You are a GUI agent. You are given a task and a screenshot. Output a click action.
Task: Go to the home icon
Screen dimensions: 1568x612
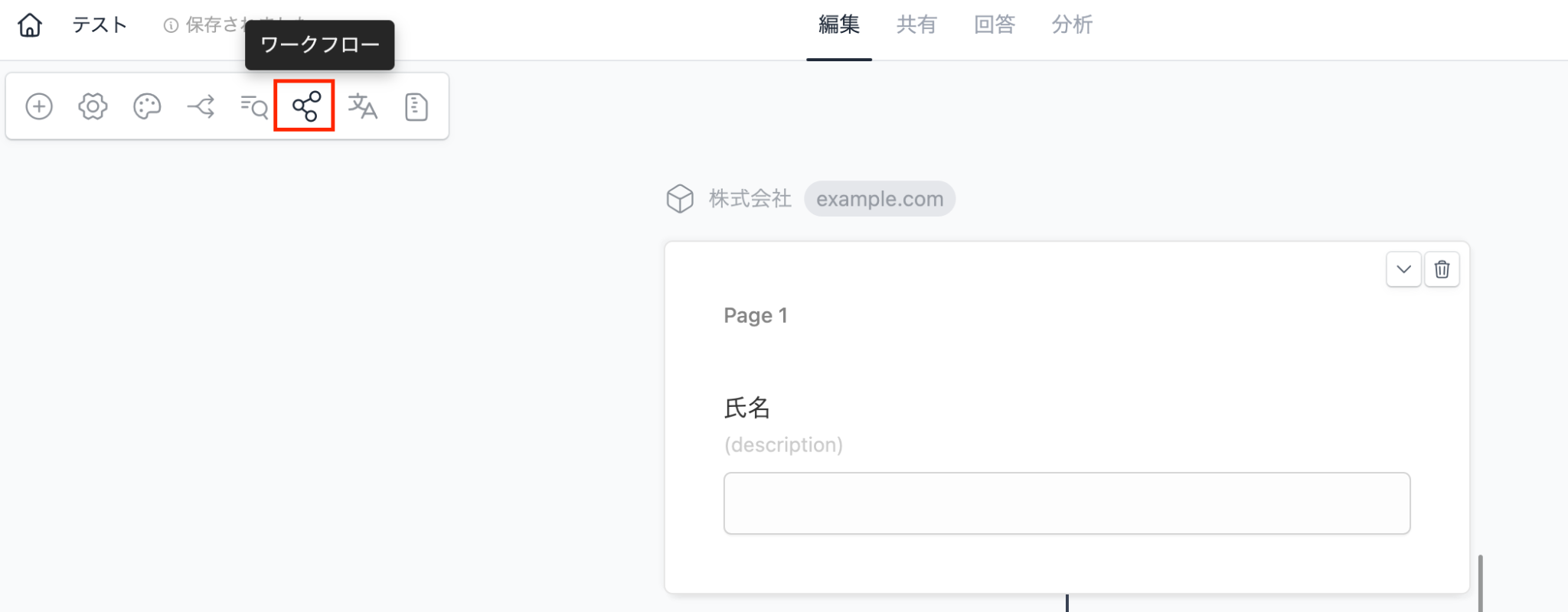point(30,25)
